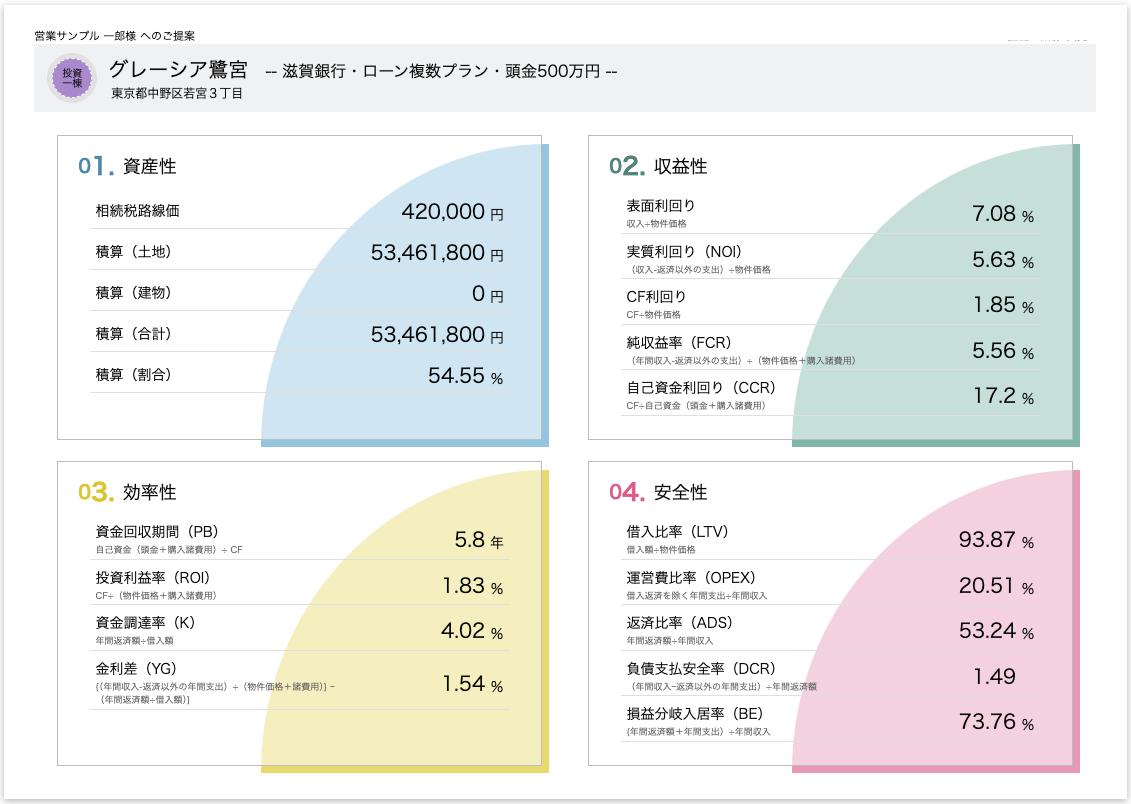
Task: Click the value 1.54 %
Action: (x=472, y=684)
